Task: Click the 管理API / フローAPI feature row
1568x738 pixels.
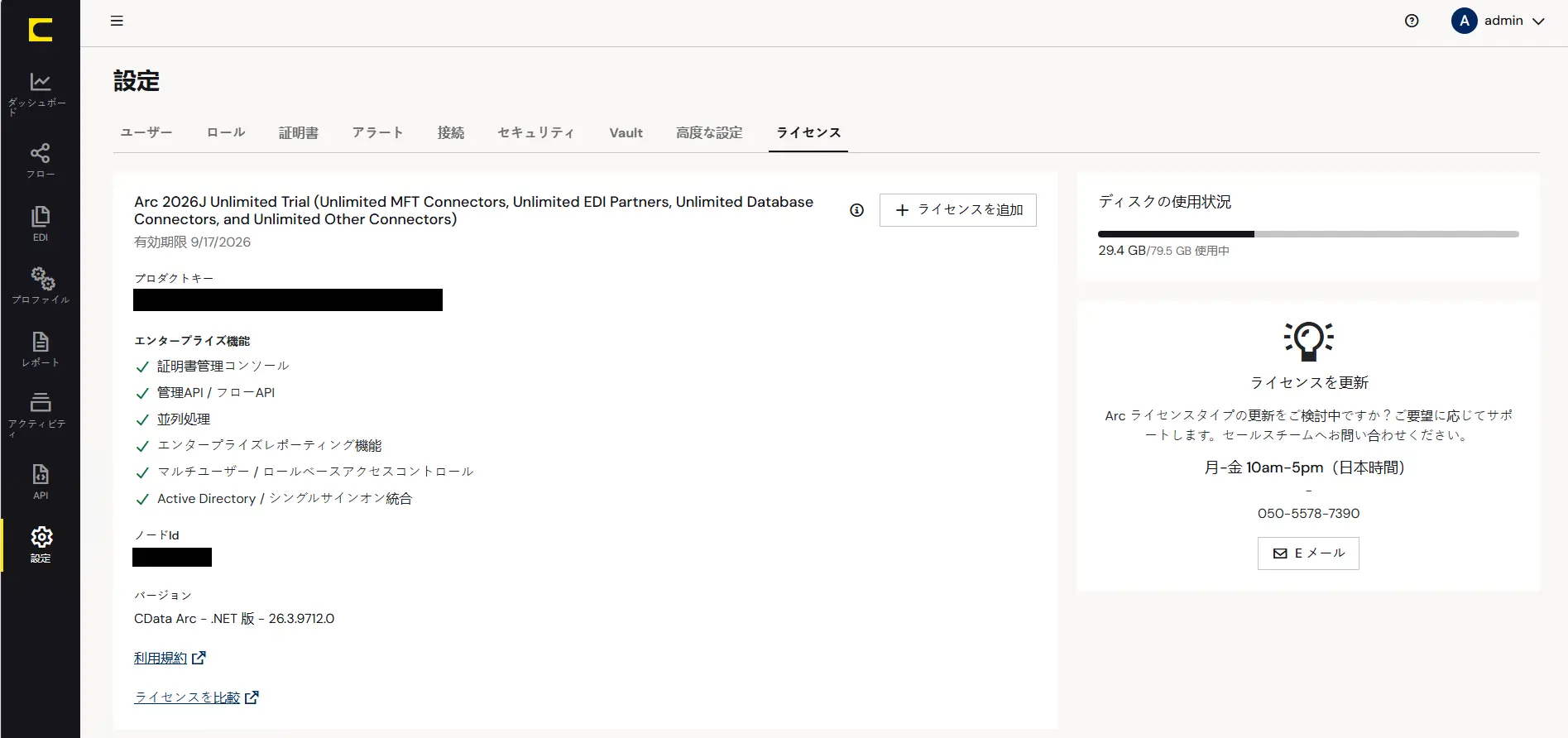Action: (205, 392)
